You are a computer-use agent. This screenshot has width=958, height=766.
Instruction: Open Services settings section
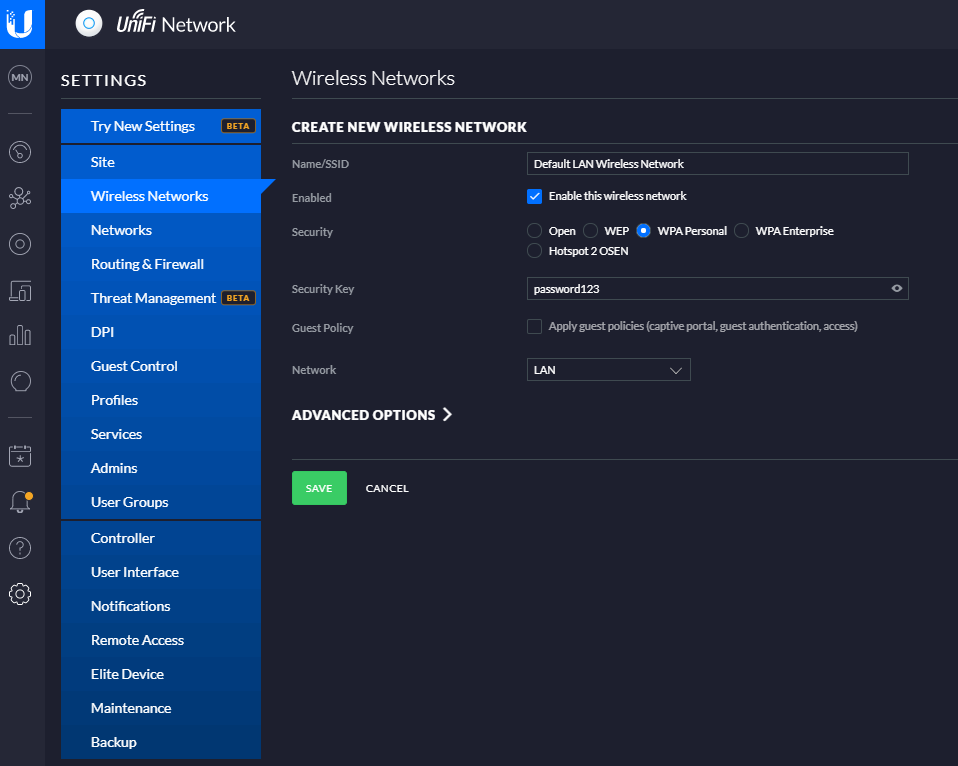coord(161,434)
